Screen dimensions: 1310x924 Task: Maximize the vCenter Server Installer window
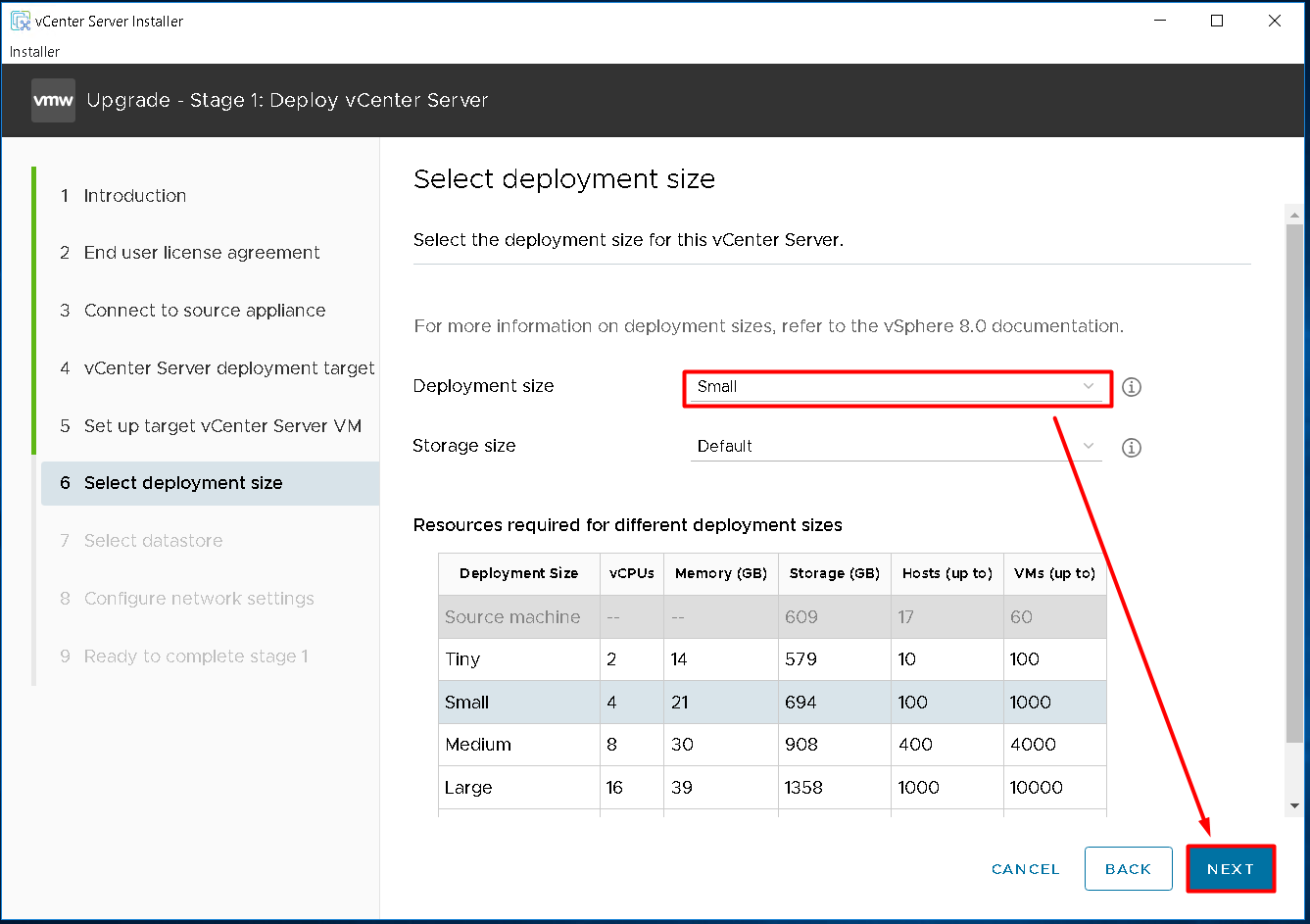click(x=1217, y=21)
